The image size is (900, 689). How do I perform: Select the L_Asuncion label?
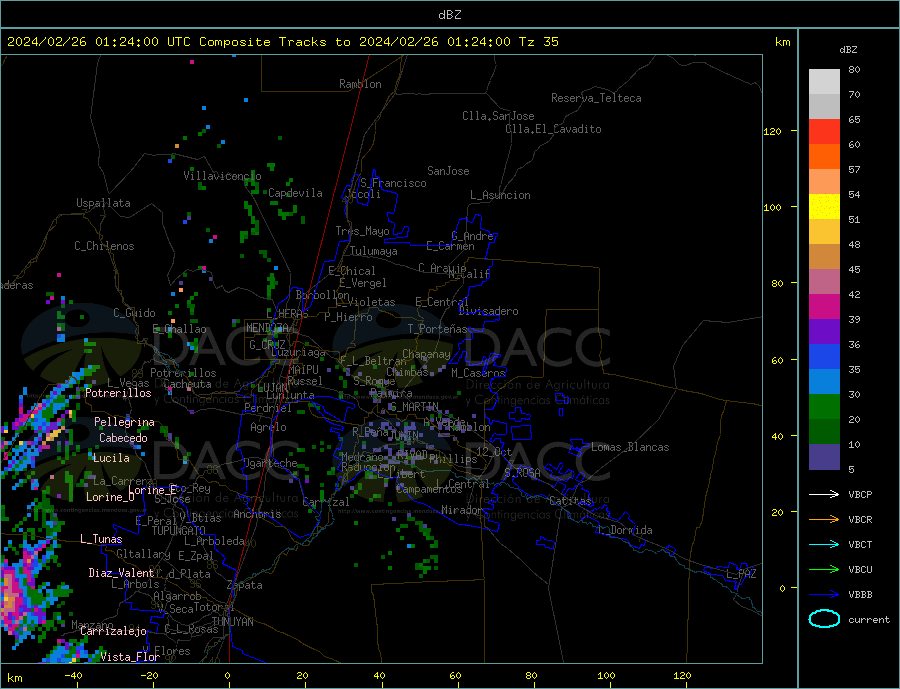pos(501,195)
